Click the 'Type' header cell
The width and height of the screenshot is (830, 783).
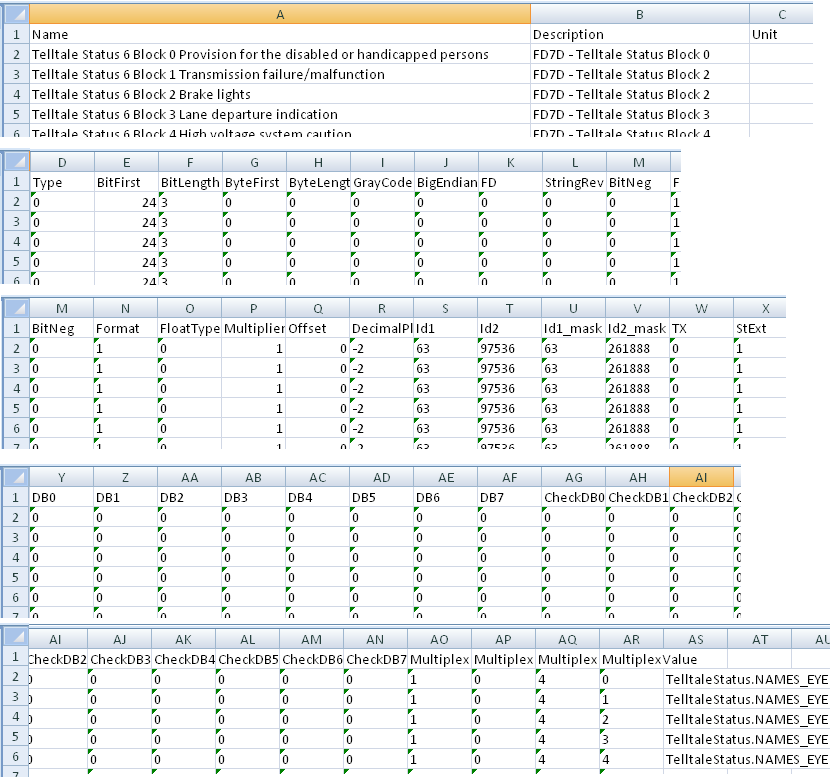(62, 182)
